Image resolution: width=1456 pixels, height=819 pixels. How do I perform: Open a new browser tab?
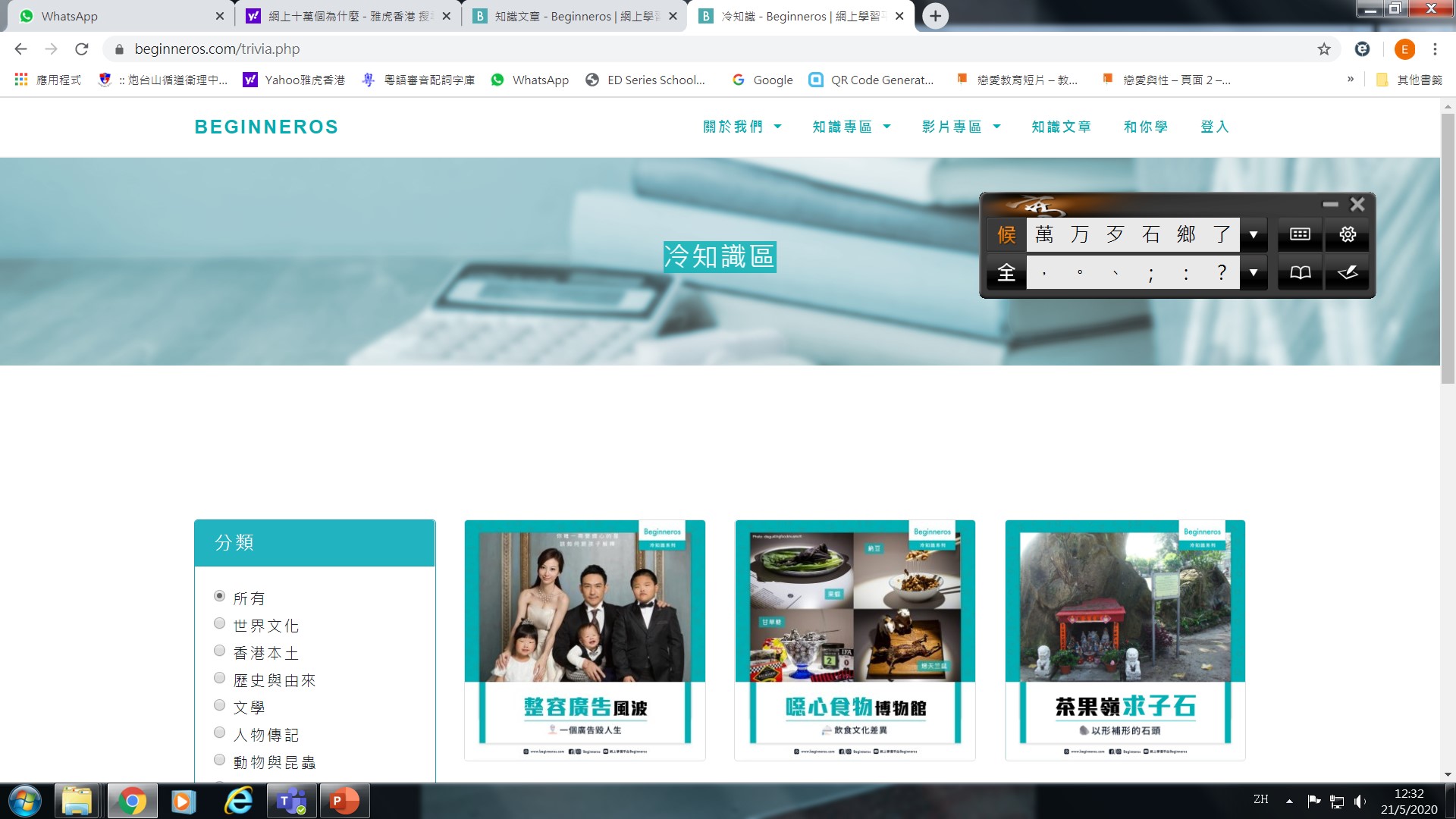936,16
